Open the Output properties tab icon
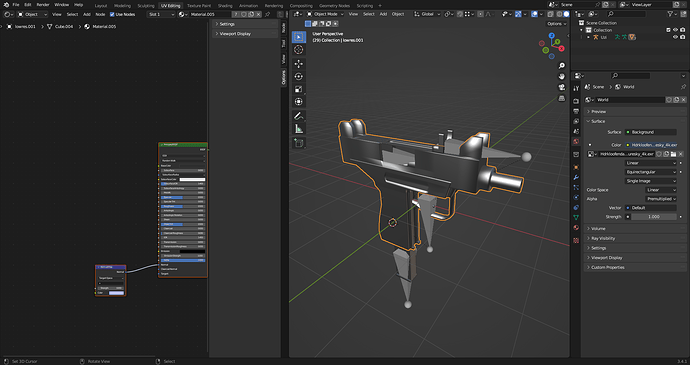This screenshot has height=365, width=690. click(x=576, y=111)
